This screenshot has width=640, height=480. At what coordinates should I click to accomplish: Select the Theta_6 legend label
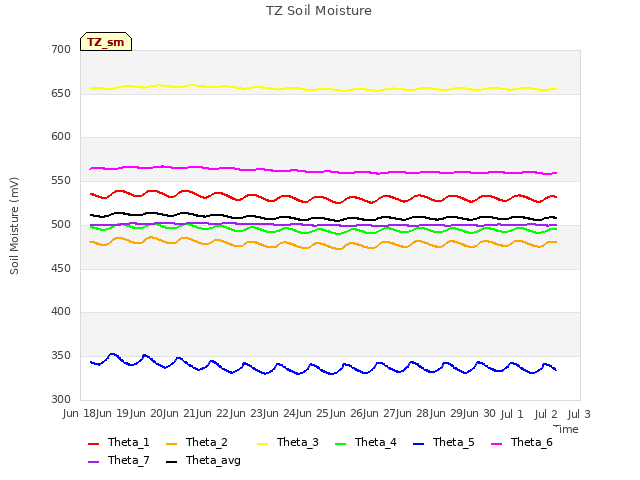pyautogui.click(x=531, y=442)
